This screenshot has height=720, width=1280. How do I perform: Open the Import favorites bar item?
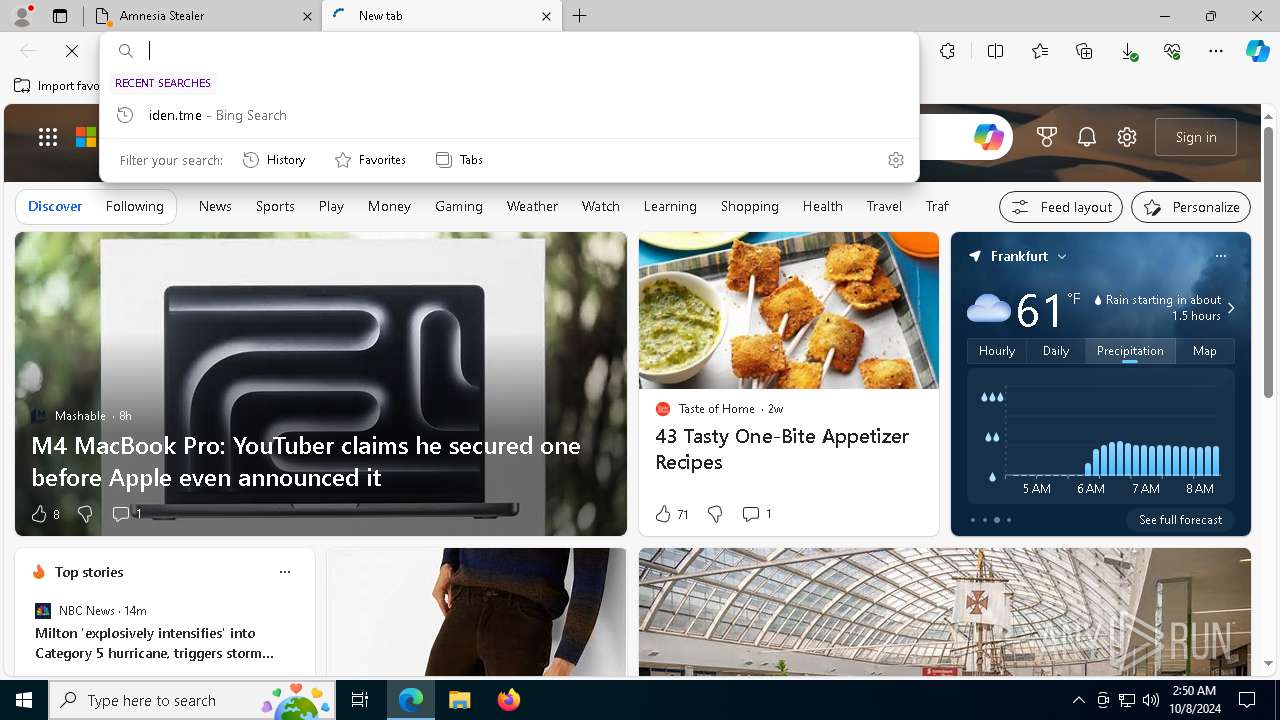pos(57,86)
